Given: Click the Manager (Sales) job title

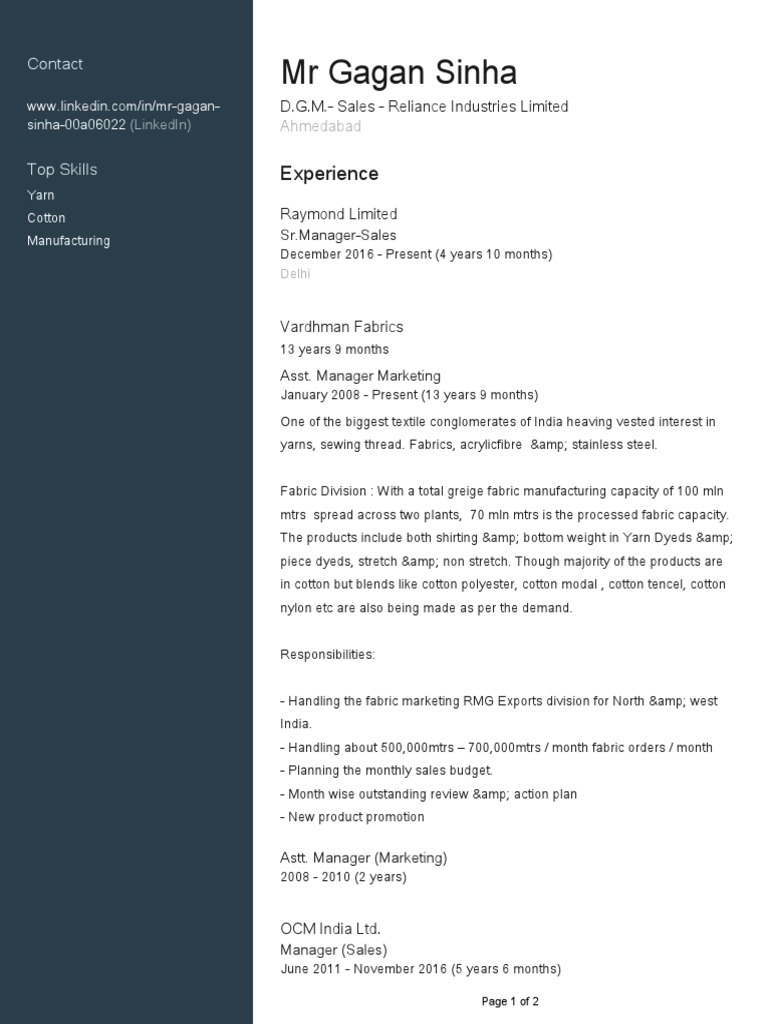Looking at the screenshot, I should coord(333,950).
